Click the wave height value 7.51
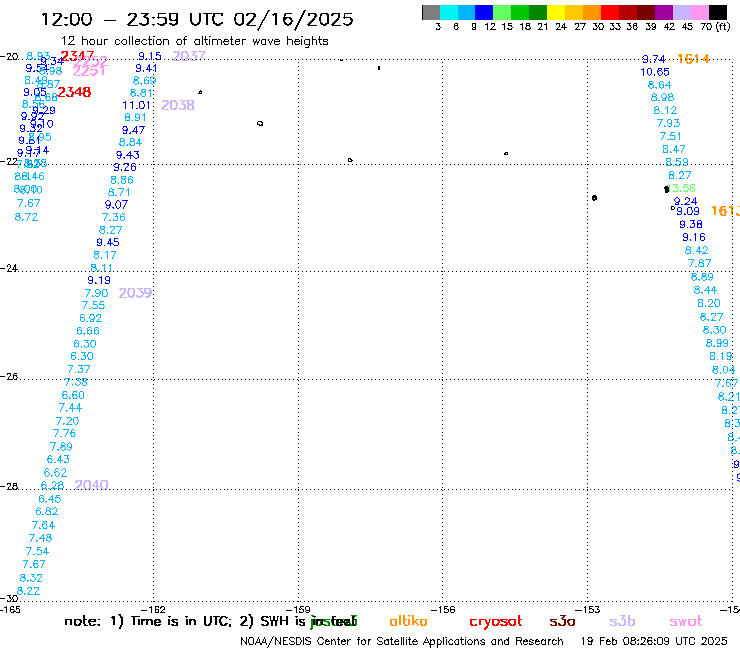This screenshot has height=650, width=740. [x=671, y=136]
